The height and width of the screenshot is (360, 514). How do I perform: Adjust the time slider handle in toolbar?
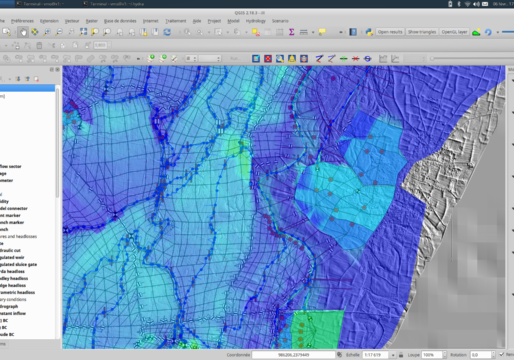(x=432, y=59)
